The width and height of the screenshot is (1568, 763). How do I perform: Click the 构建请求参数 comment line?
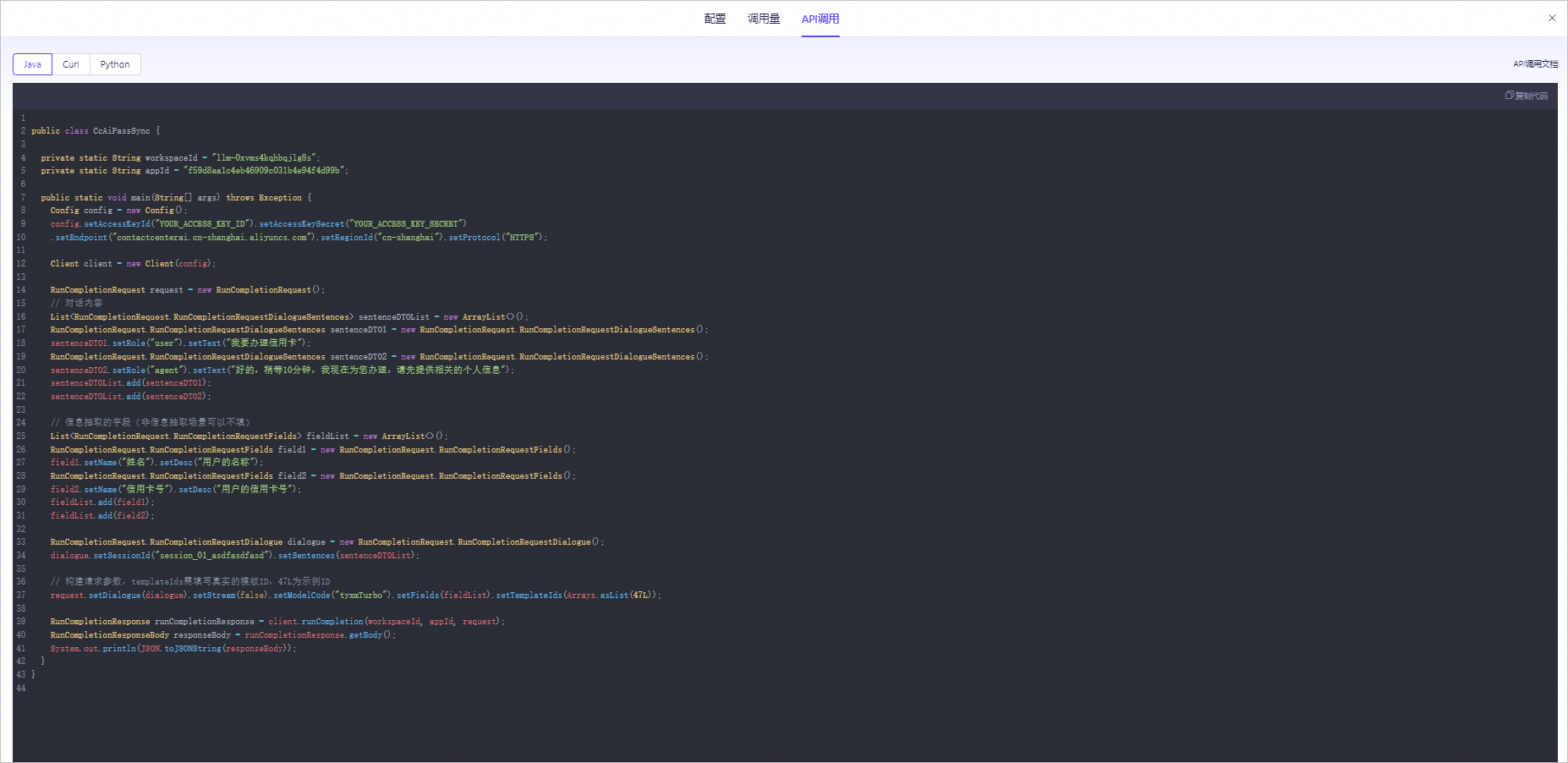coord(190,582)
